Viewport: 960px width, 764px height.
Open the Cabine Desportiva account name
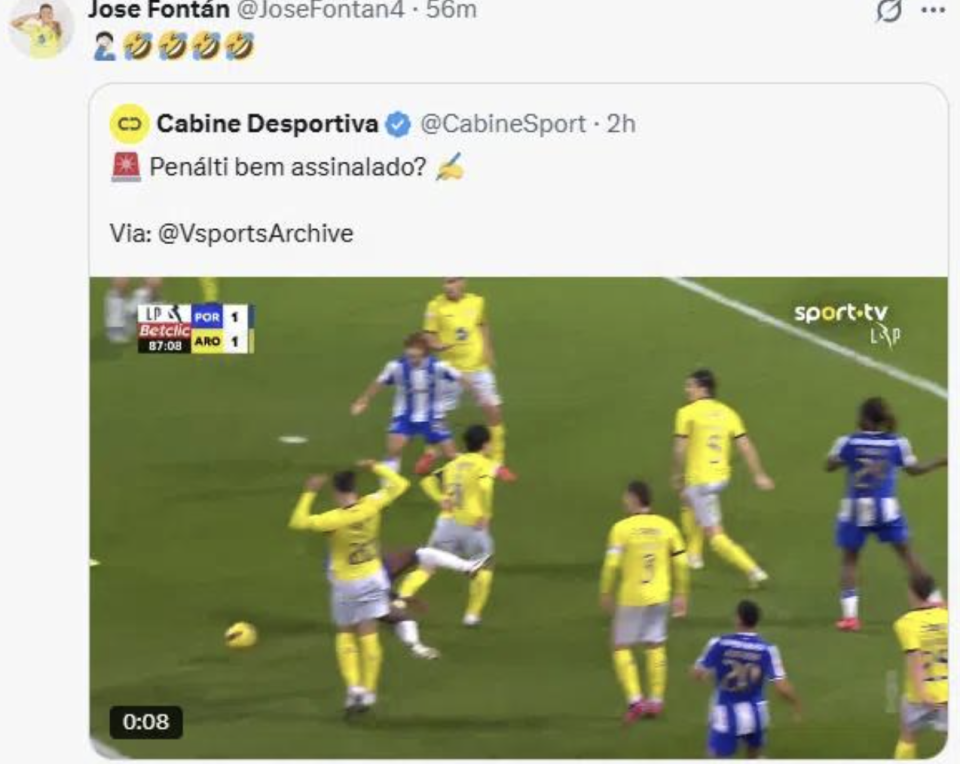click(x=267, y=124)
